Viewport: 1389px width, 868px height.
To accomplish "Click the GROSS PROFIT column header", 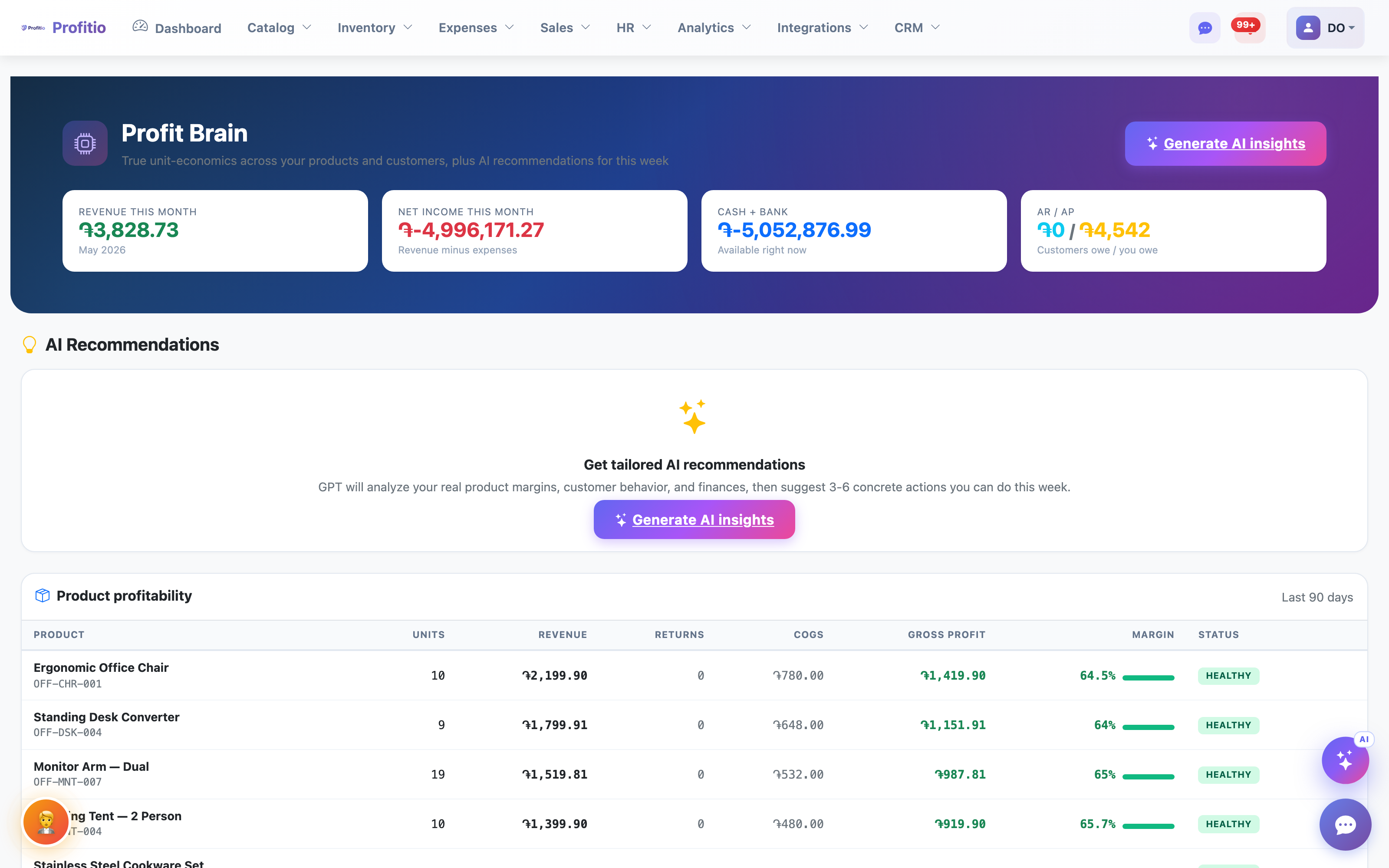I will (x=946, y=635).
